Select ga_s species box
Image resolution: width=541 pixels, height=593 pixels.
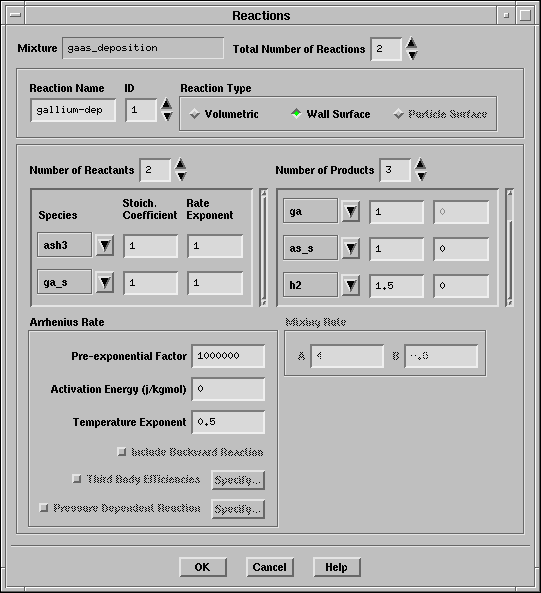64,282
